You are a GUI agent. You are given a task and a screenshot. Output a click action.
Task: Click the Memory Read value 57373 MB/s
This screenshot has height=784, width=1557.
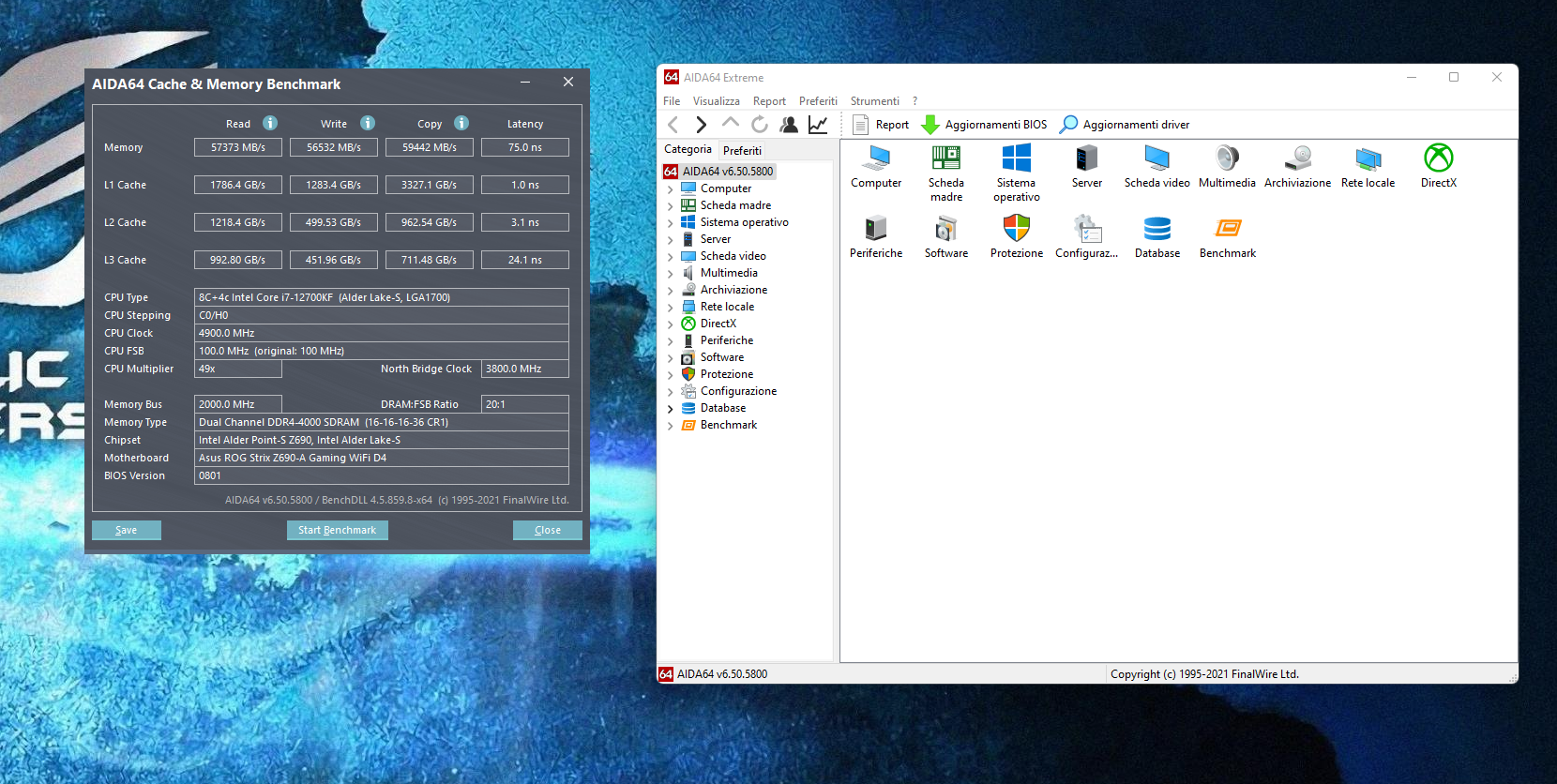click(x=238, y=147)
